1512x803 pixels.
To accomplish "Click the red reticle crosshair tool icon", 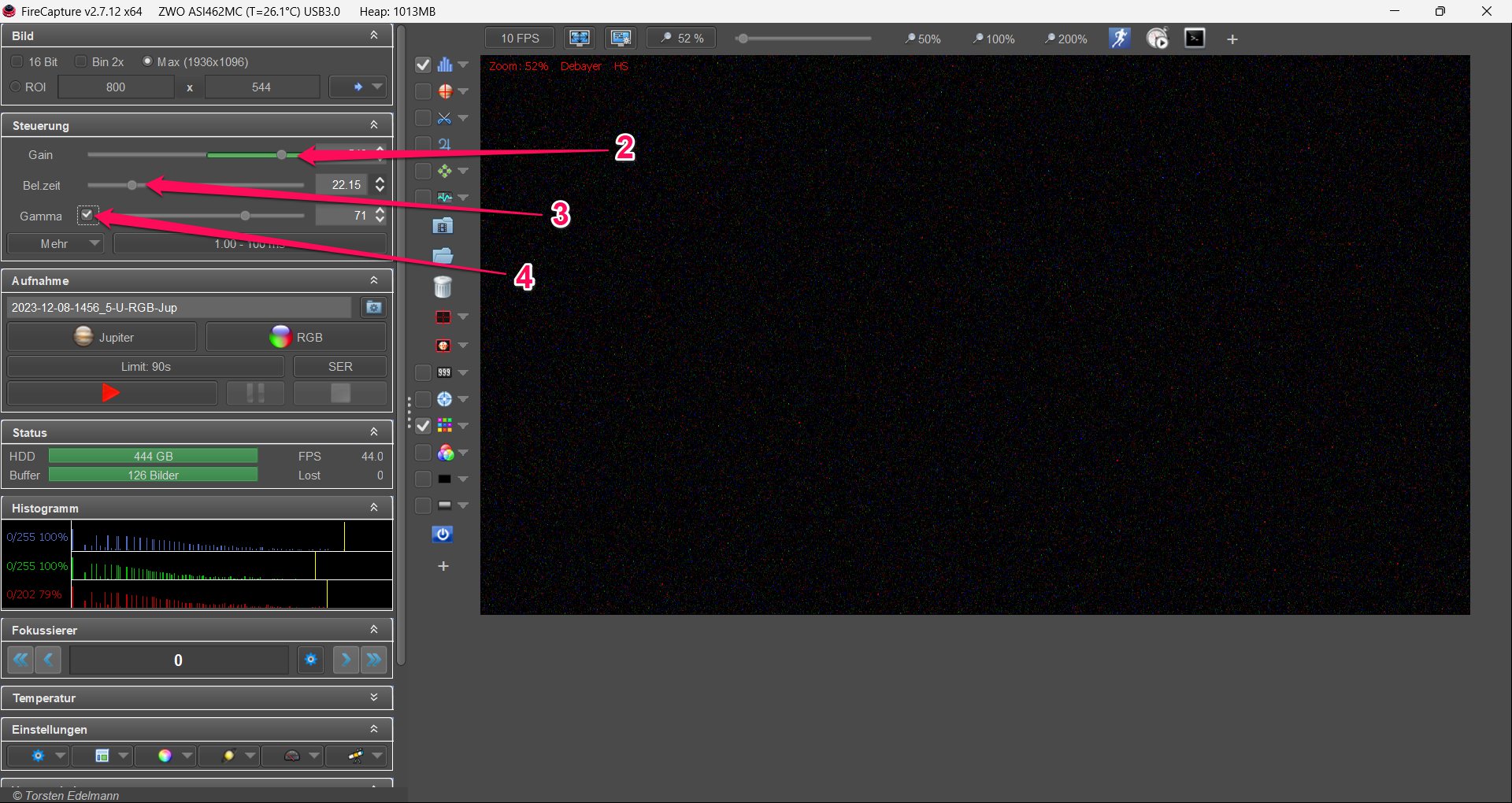I will 445,91.
